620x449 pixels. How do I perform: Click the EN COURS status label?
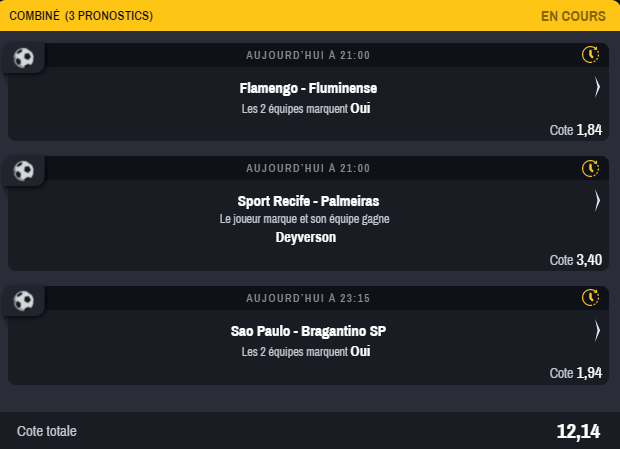click(x=573, y=16)
